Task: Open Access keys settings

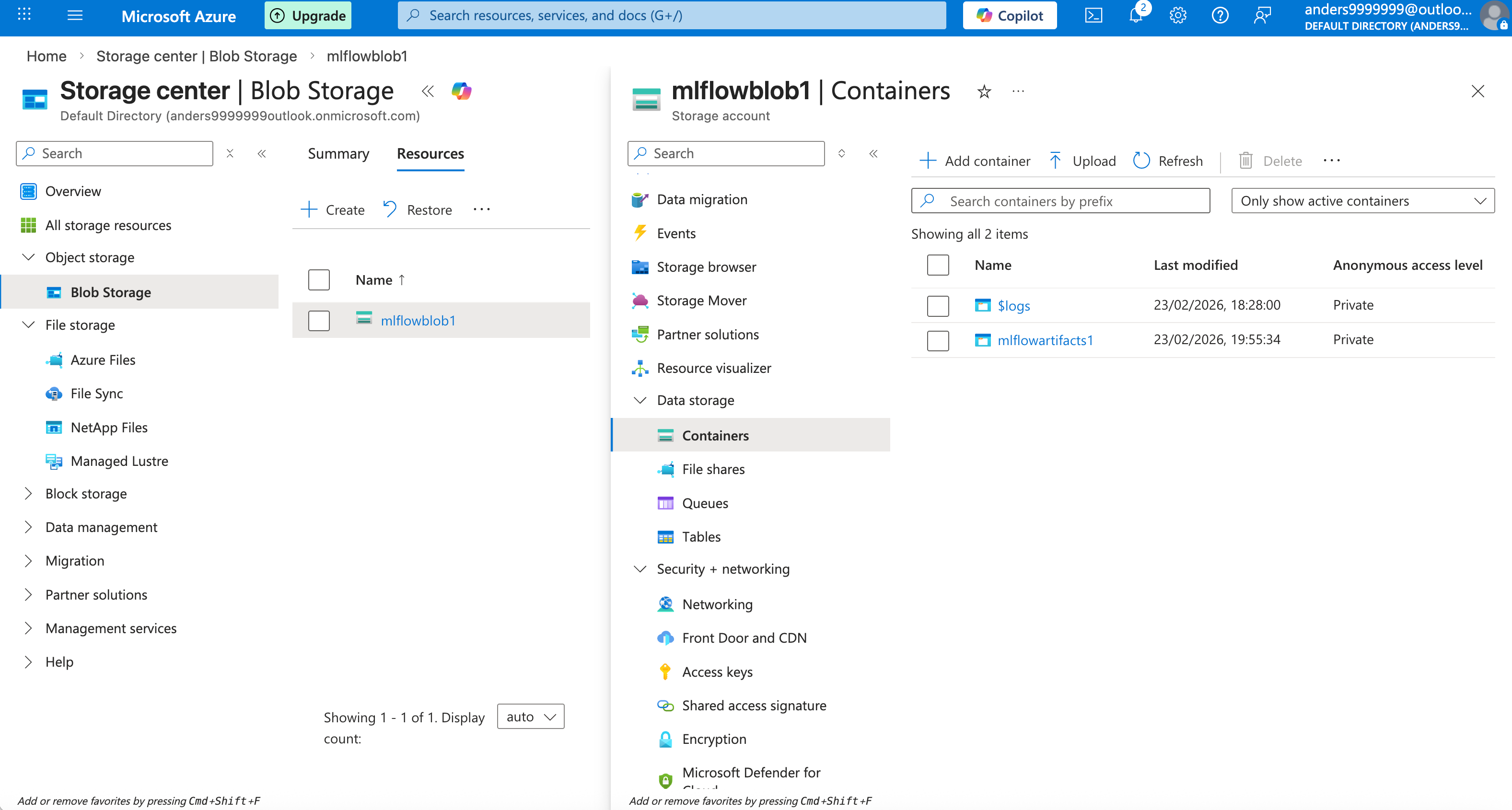Action: coord(717,671)
